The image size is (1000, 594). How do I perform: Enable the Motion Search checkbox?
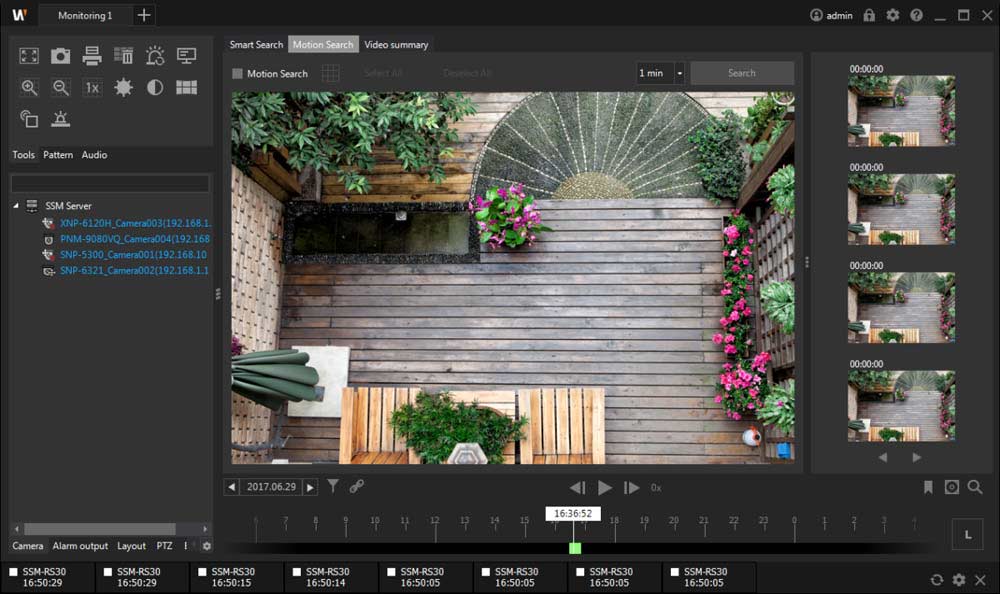[238, 74]
